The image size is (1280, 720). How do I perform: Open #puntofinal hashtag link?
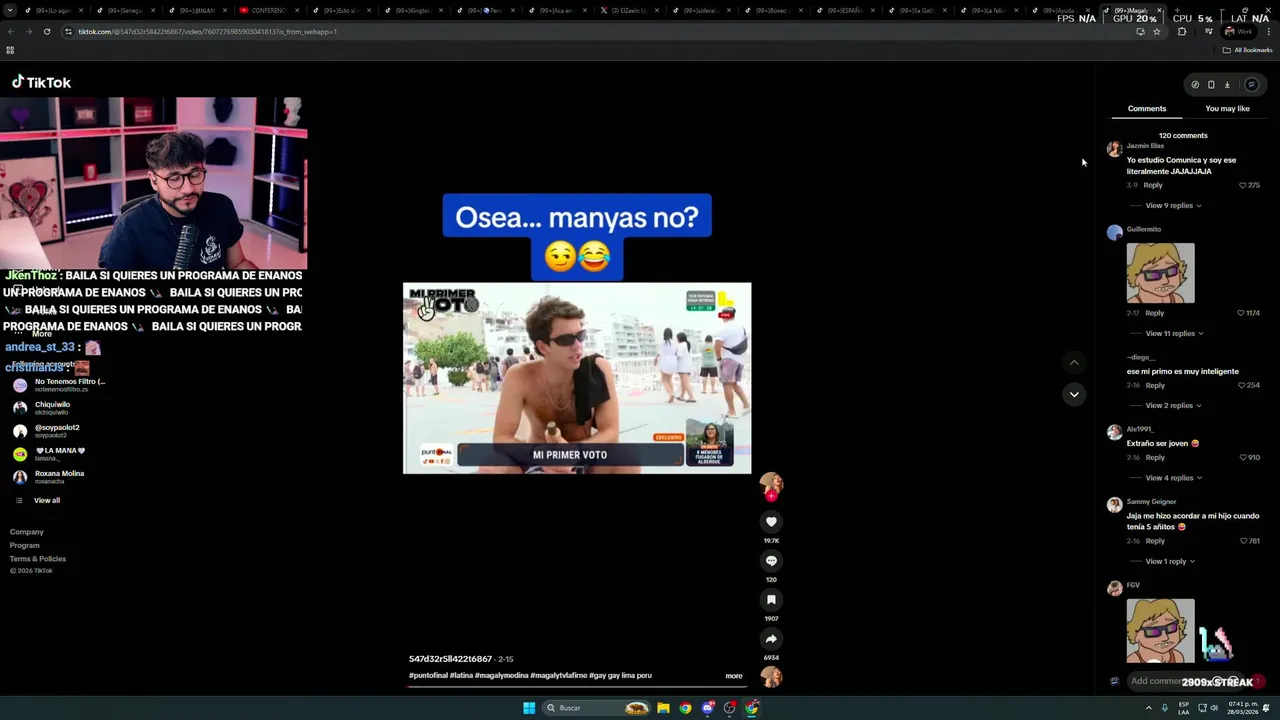428,676
